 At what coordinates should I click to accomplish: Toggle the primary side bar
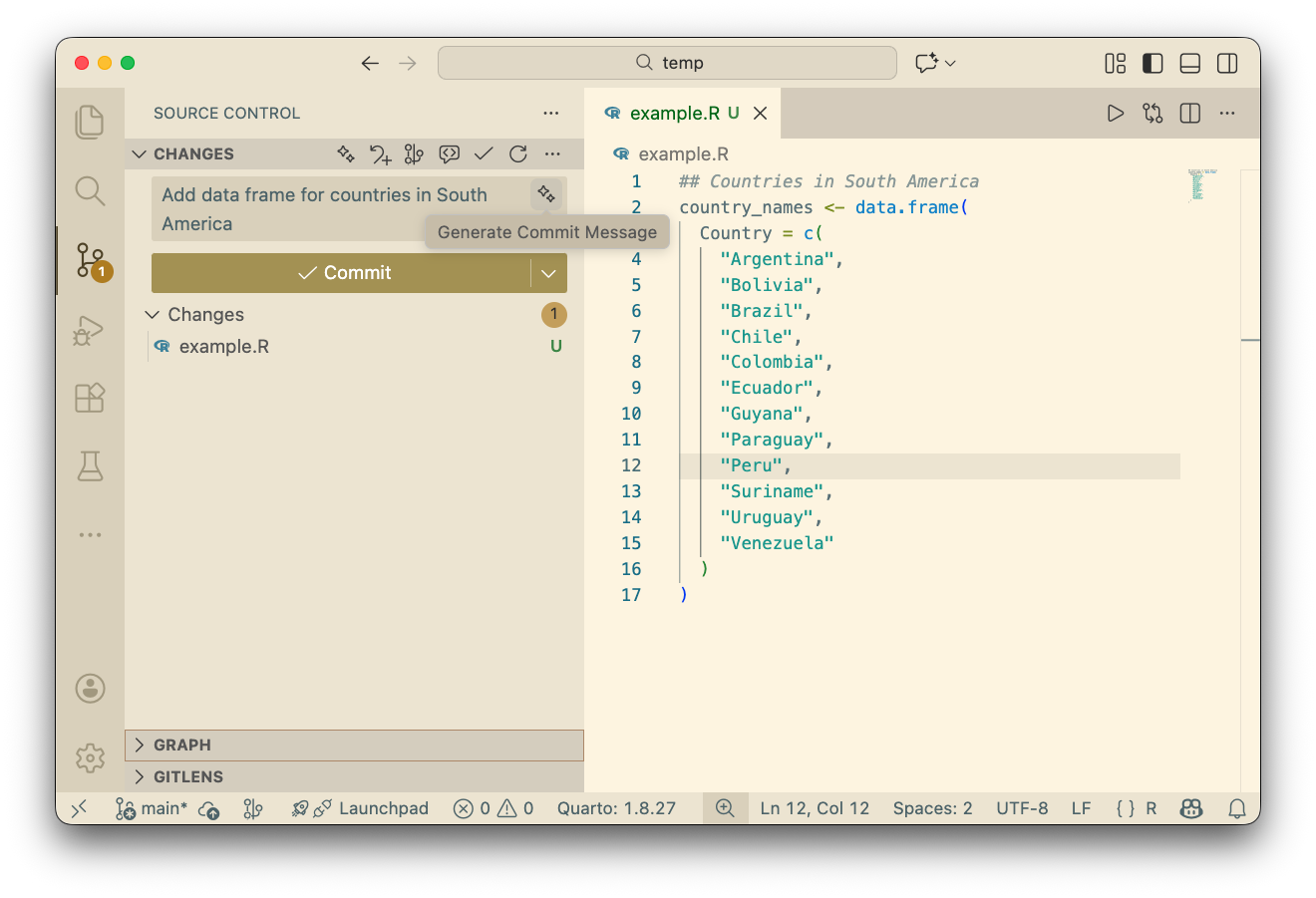coord(1152,63)
